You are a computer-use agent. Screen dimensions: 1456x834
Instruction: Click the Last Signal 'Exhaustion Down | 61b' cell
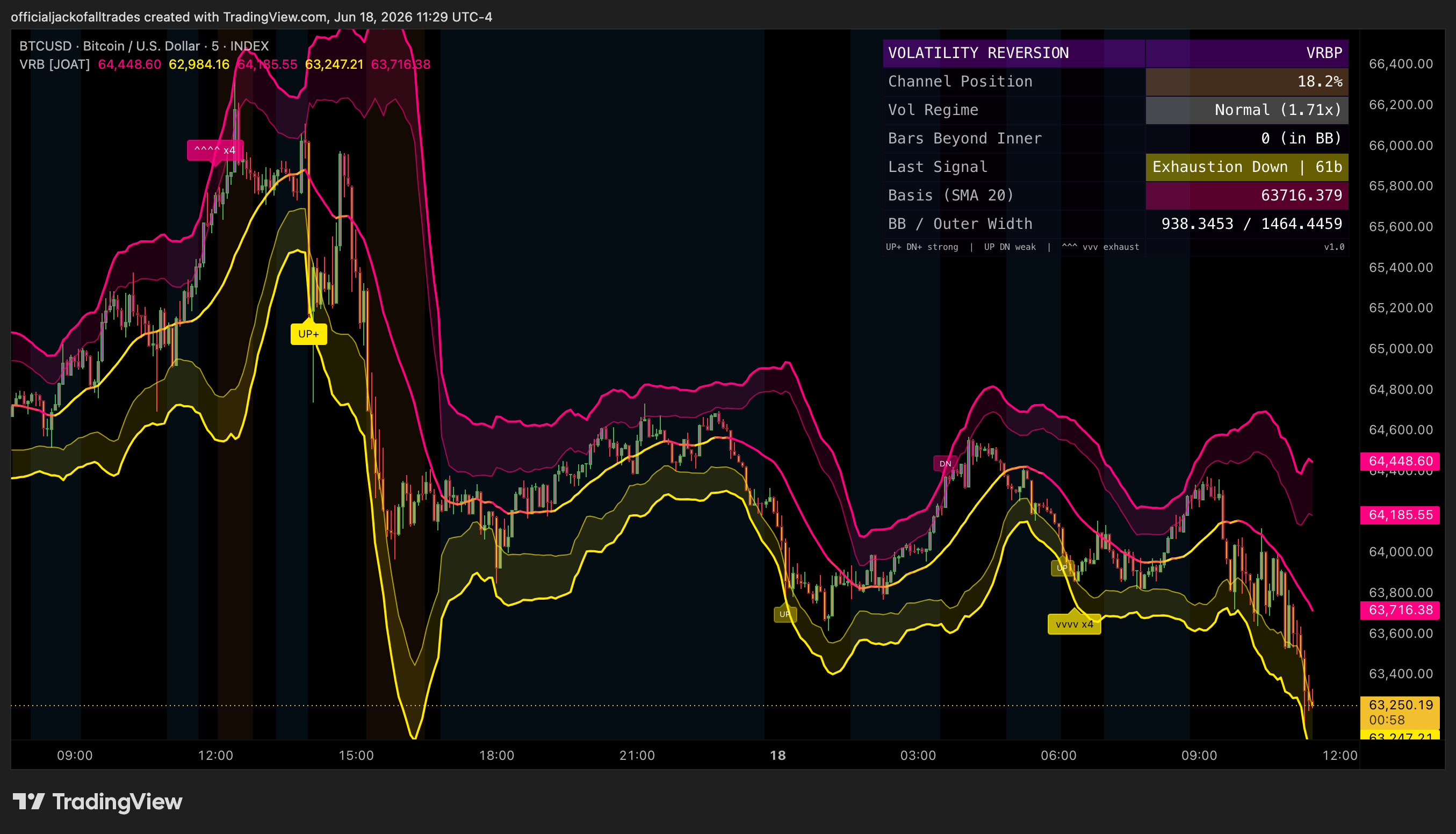coord(1246,167)
